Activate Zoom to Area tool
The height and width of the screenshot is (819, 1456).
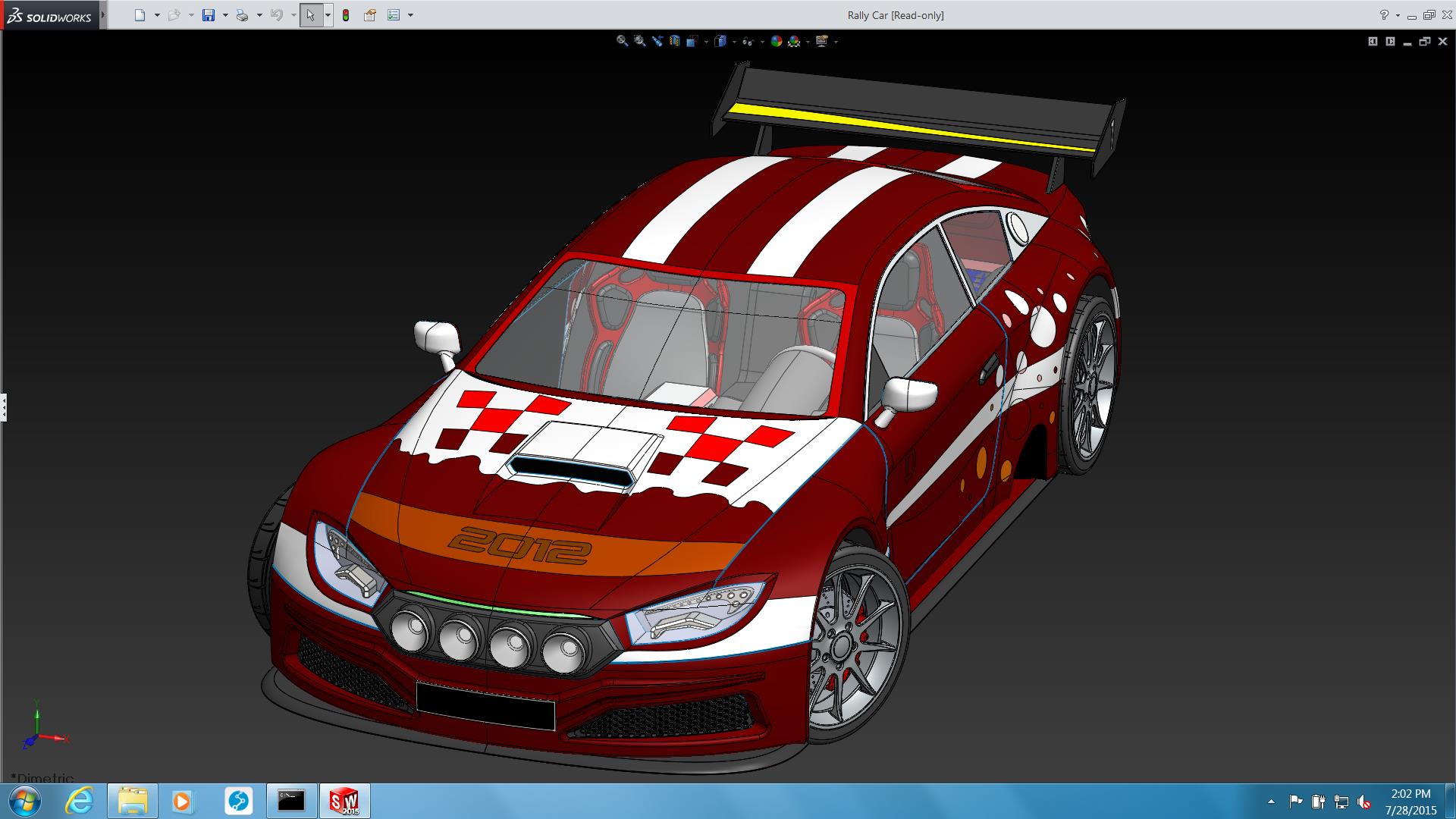click(x=640, y=41)
